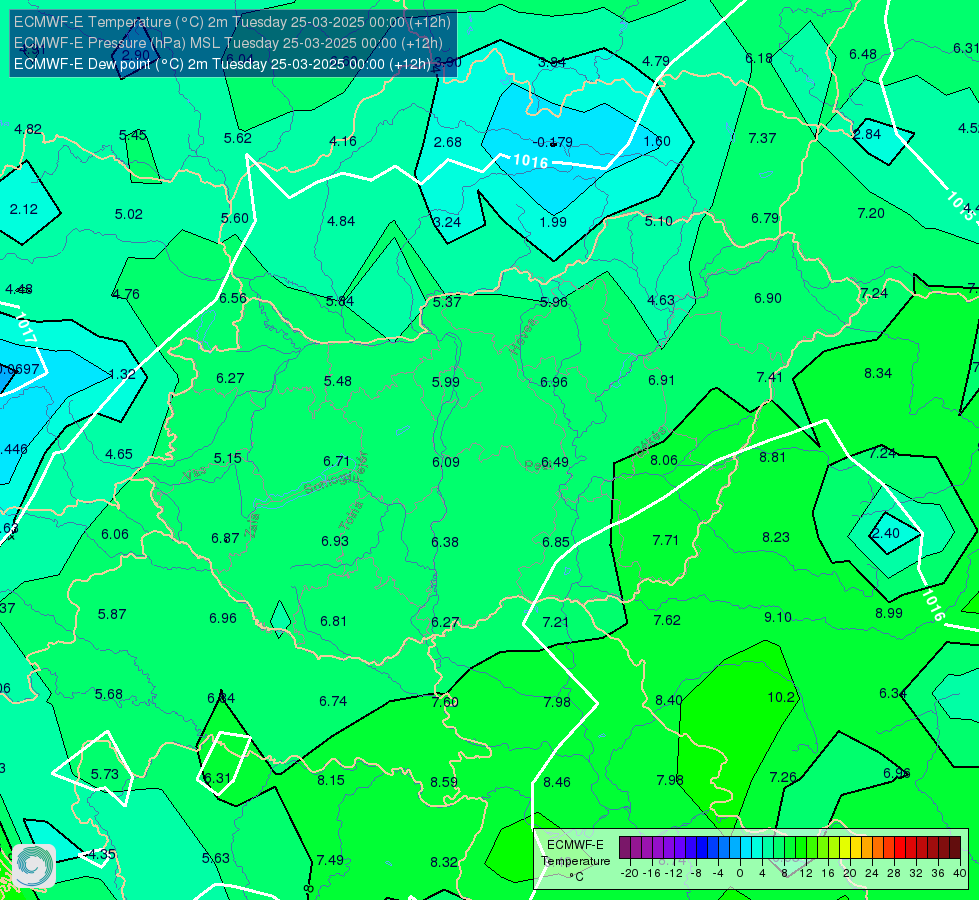Click the 6.93 value near Tolna
979x900 pixels.
(335, 541)
